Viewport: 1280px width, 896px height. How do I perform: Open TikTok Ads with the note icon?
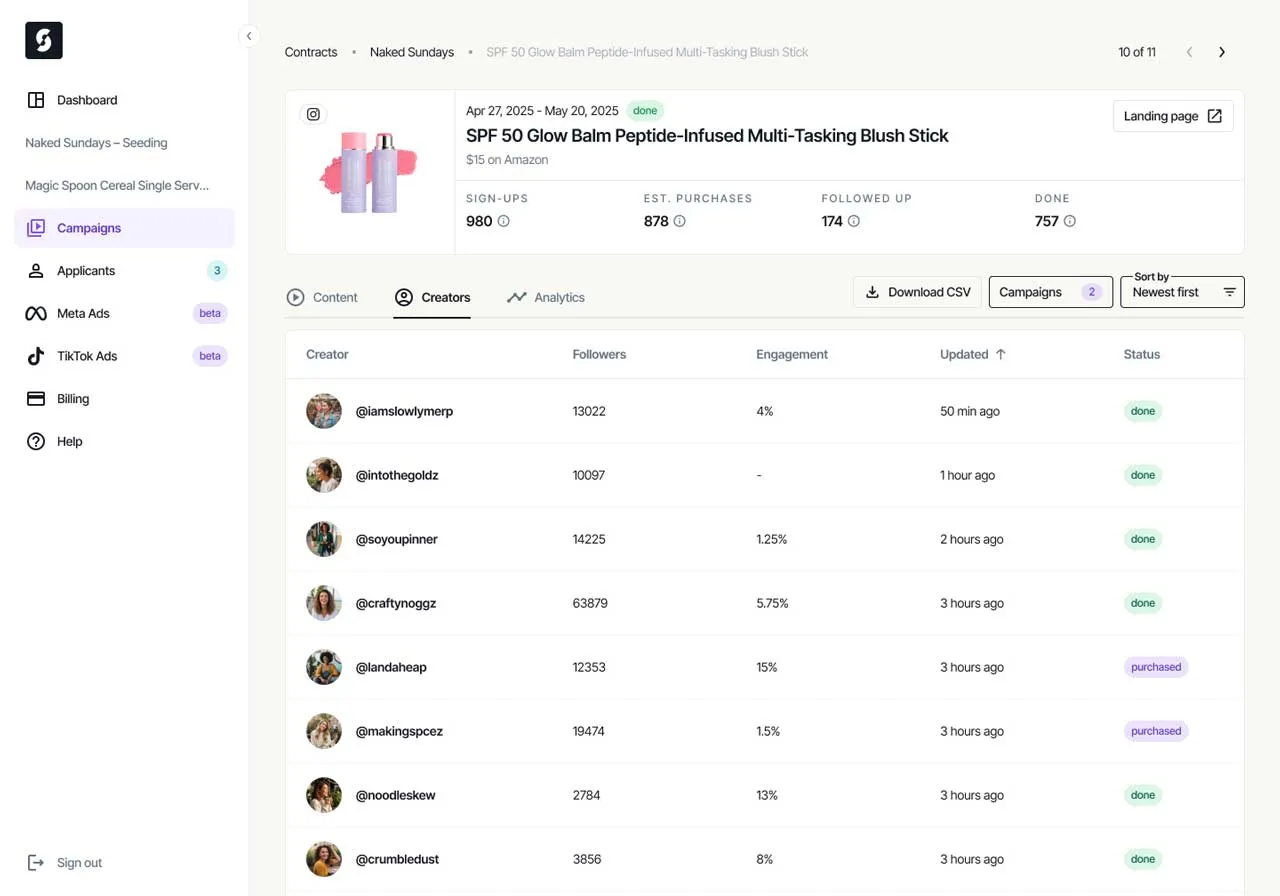[x=36, y=356]
